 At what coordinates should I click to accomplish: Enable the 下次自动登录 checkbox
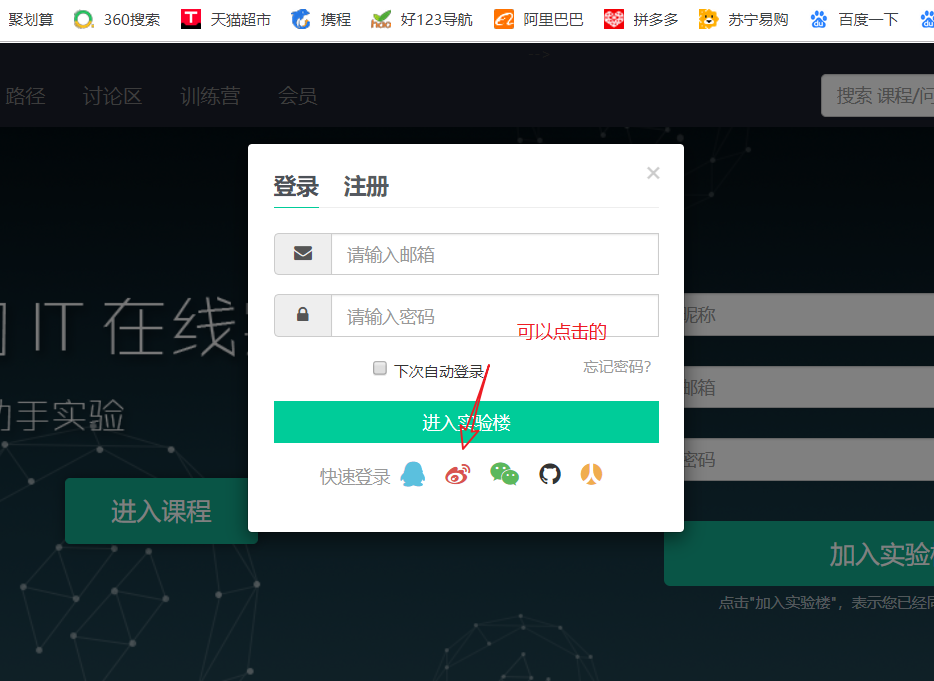[380, 368]
